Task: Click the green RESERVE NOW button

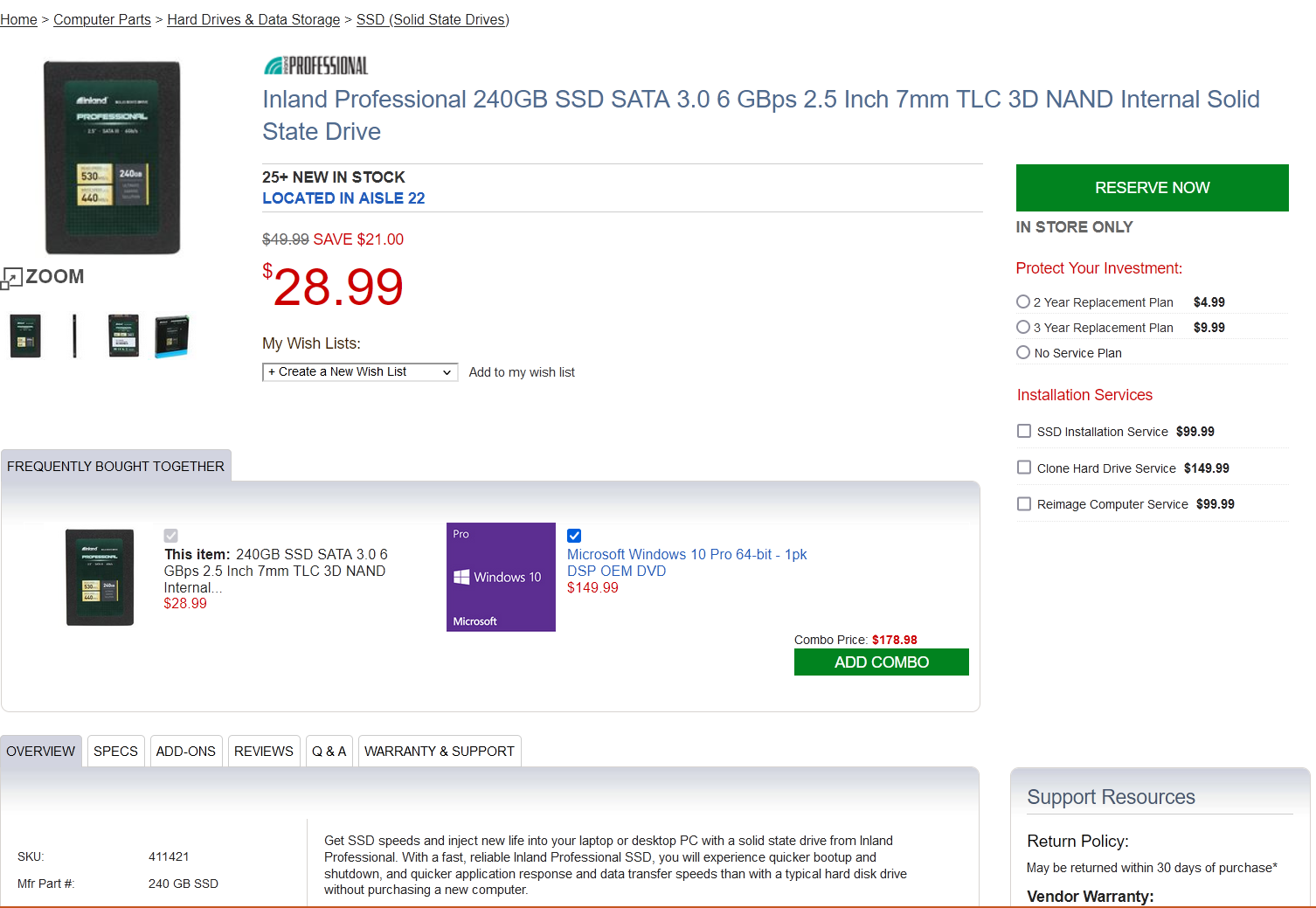Action: coord(1152,188)
